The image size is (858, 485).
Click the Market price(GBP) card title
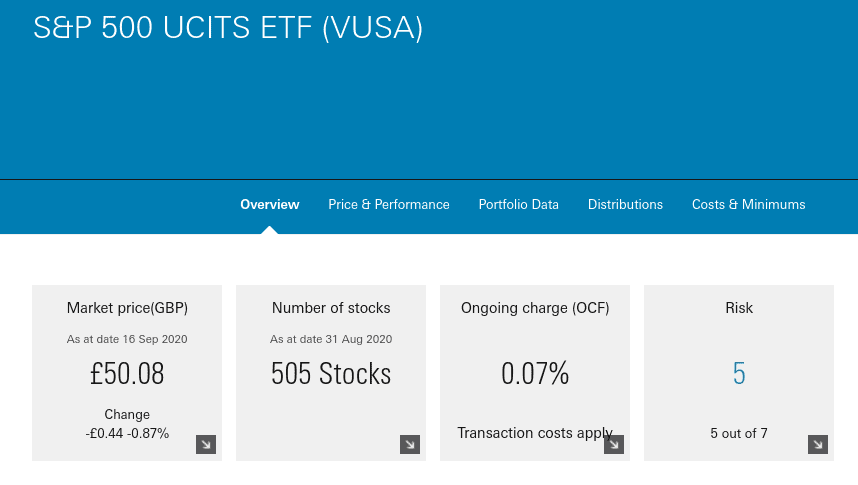pyautogui.click(x=127, y=308)
